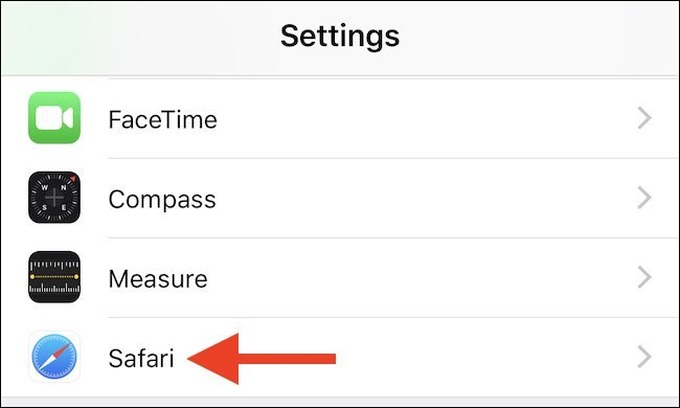Click empty space in the FaceTime row
680x408 pixels.
(425, 118)
